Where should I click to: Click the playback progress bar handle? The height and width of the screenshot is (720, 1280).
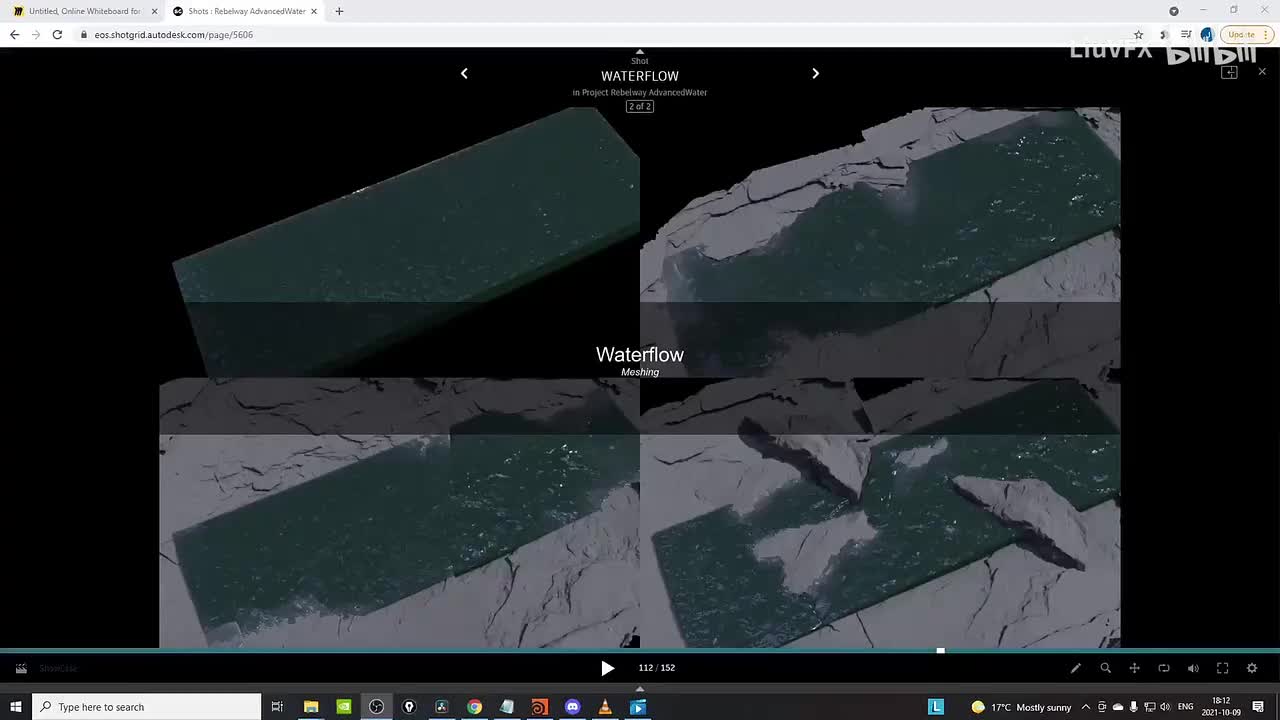pyautogui.click(x=940, y=650)
